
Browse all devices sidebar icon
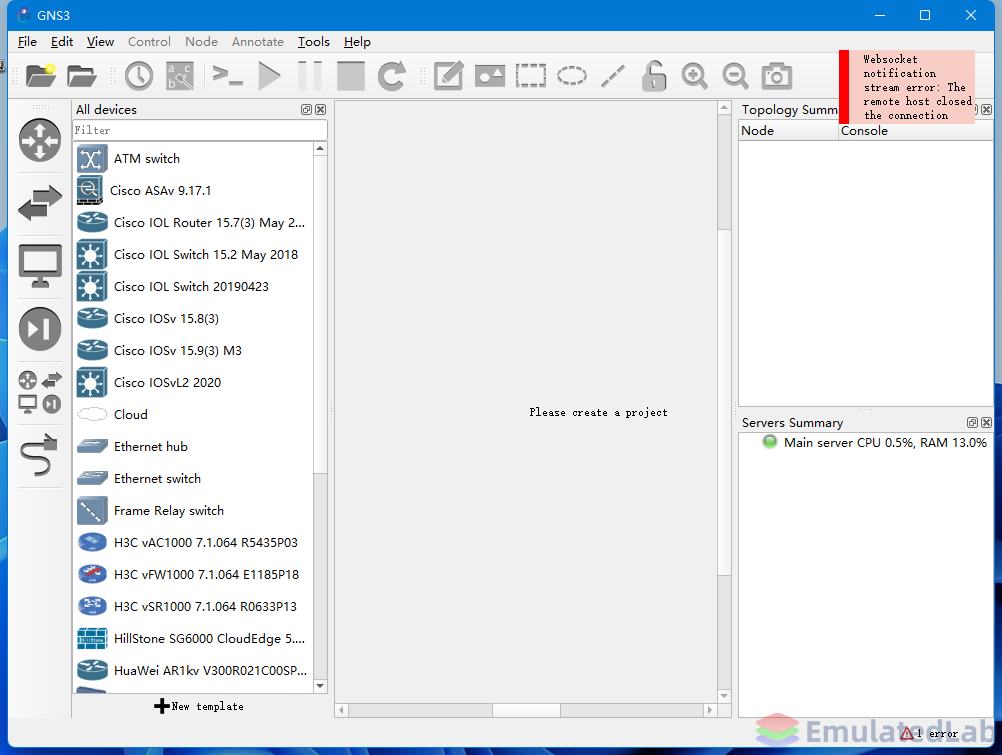pos(40,391)
